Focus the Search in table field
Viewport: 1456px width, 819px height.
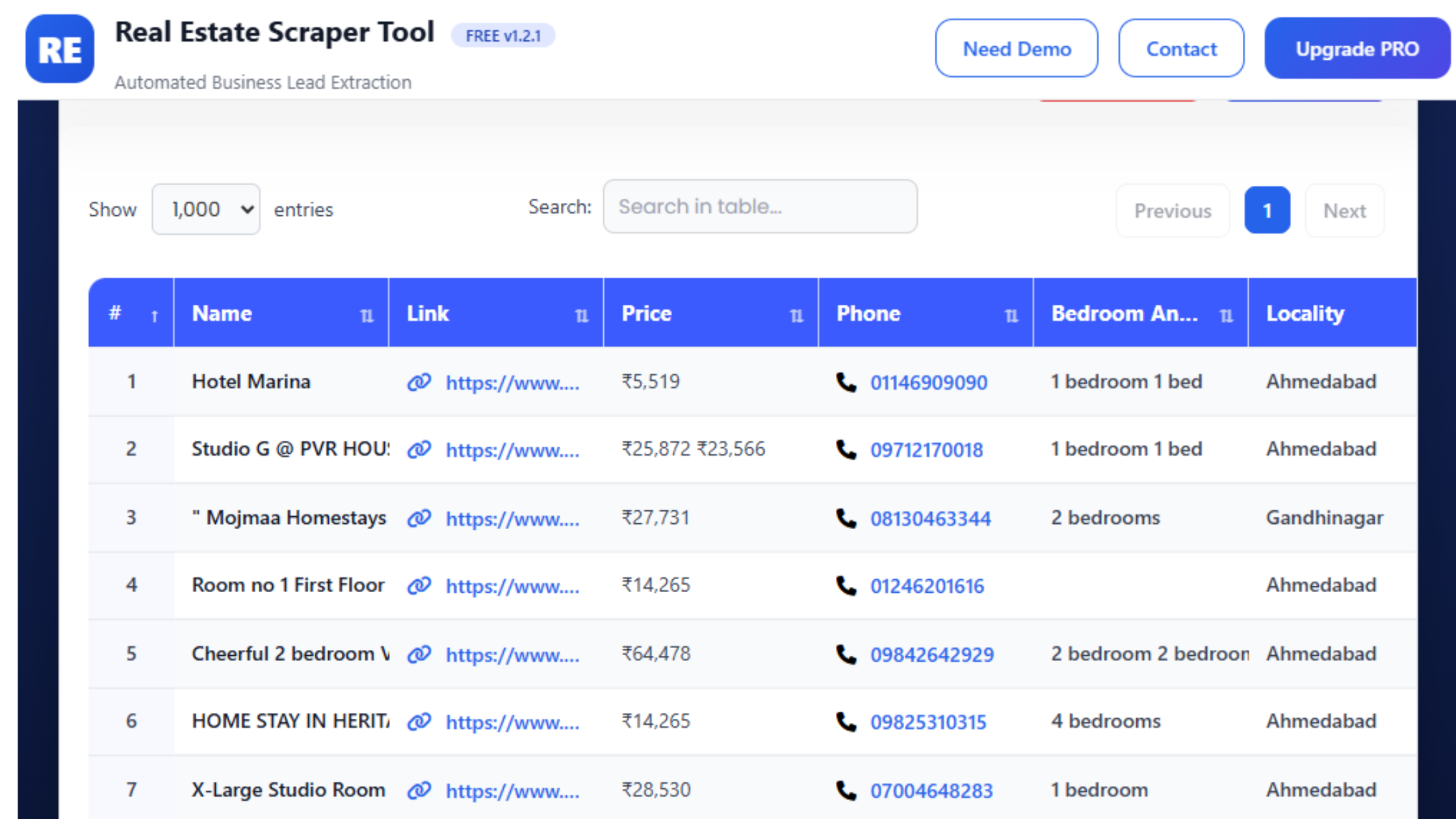(760, 207)
